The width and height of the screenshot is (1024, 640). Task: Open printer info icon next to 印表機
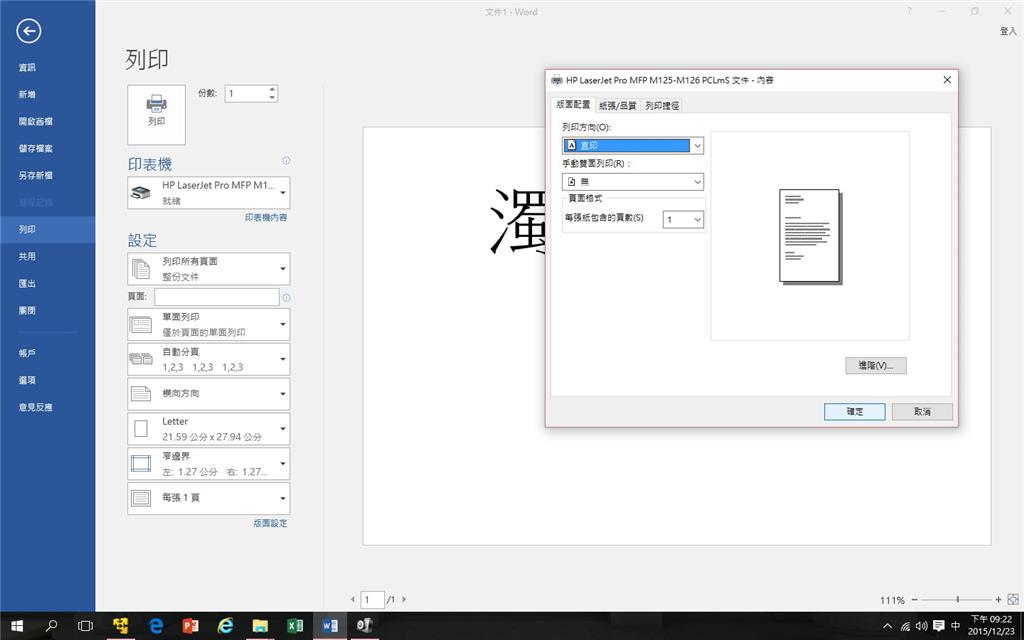click(x=286, y=161)
